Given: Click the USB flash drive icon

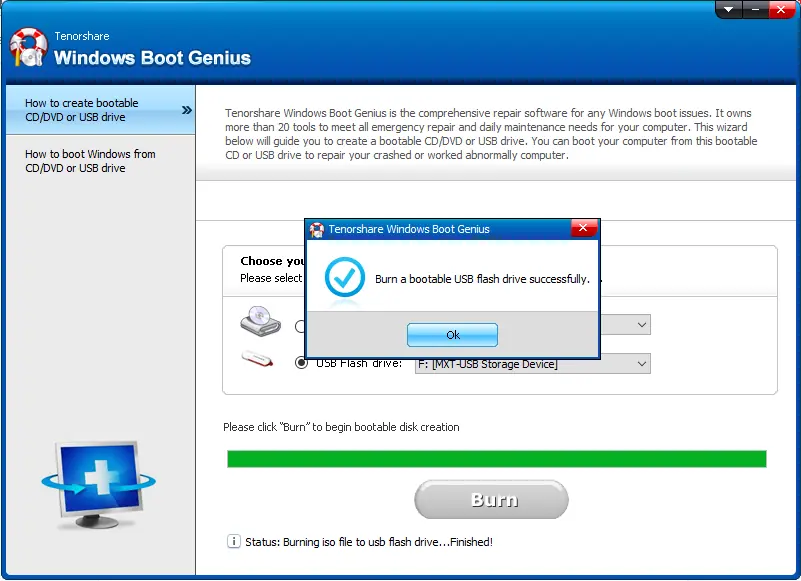Looking at the screenshot, I should (x=257, y=359).
